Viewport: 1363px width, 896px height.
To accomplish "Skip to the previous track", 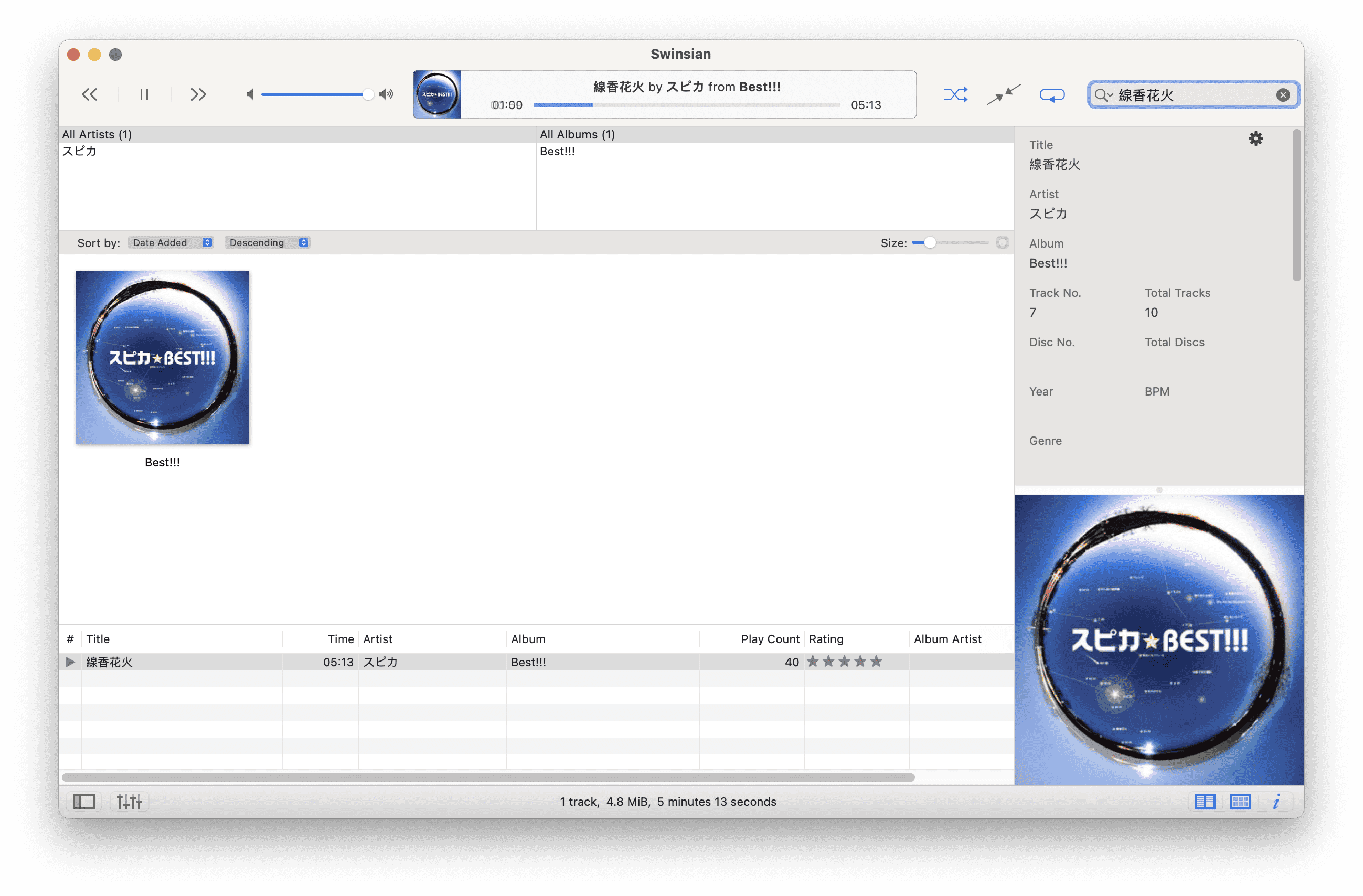I will [89, 94].
